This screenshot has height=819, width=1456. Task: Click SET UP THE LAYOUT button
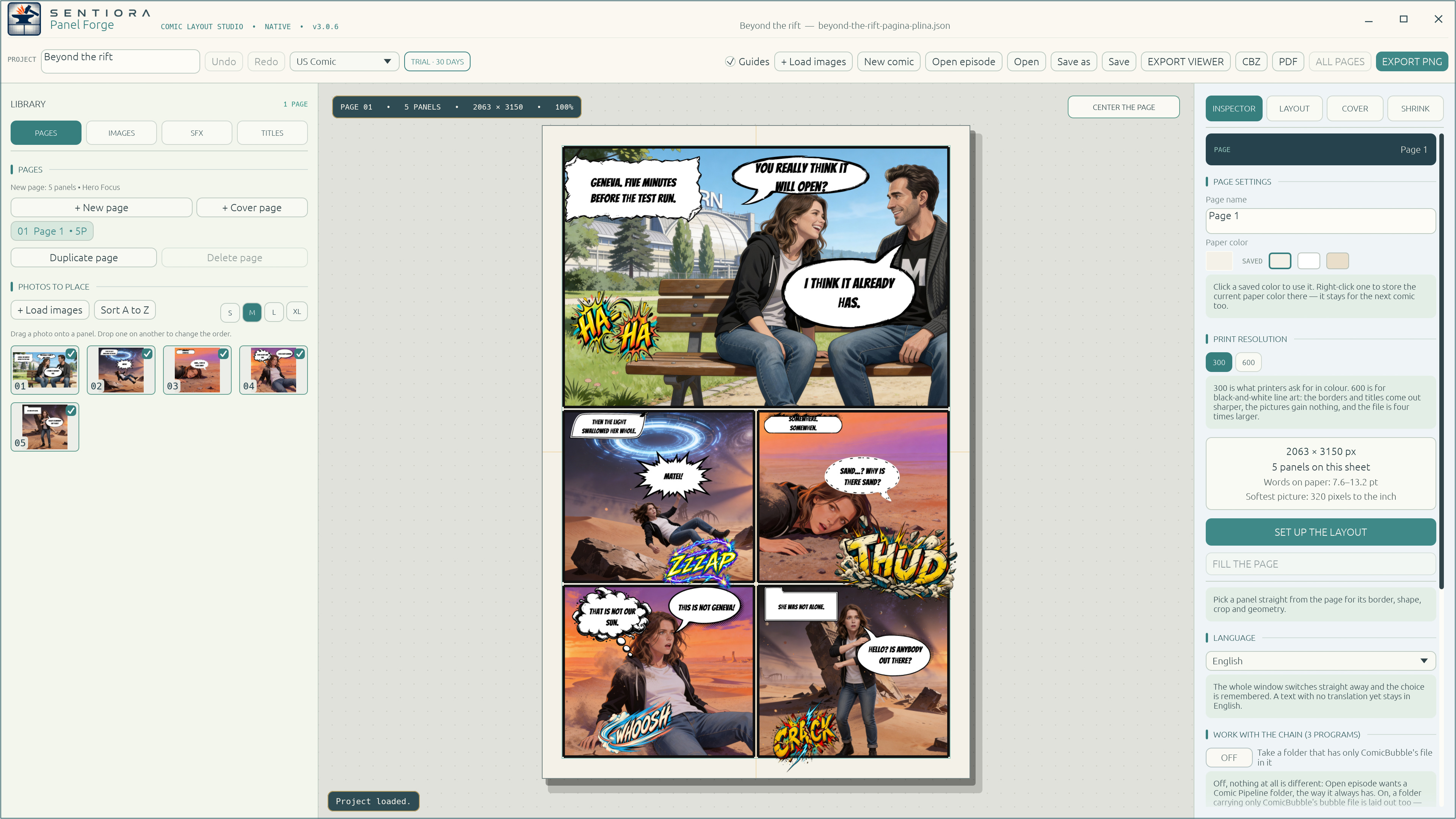[x=1320, y=532]
